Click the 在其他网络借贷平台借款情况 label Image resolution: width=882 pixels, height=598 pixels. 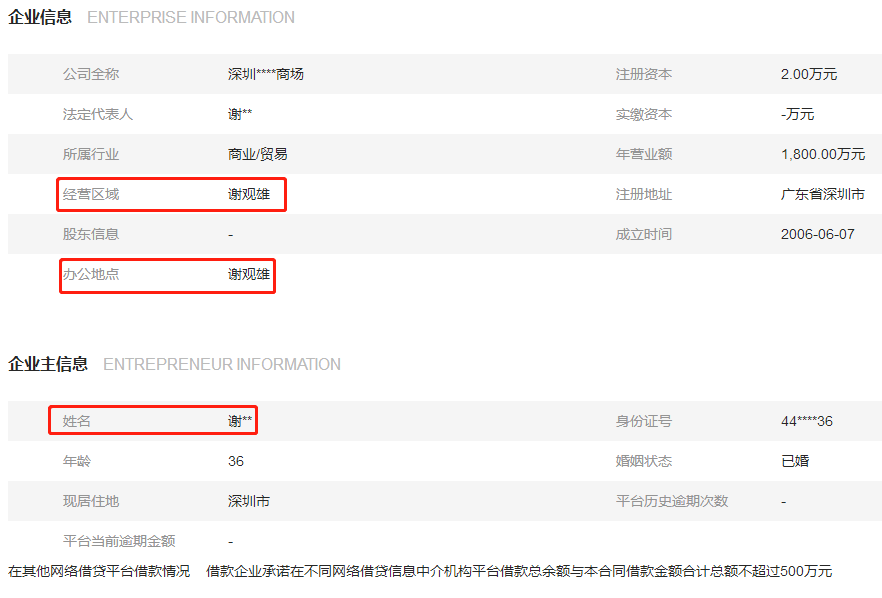click(99, 572)
